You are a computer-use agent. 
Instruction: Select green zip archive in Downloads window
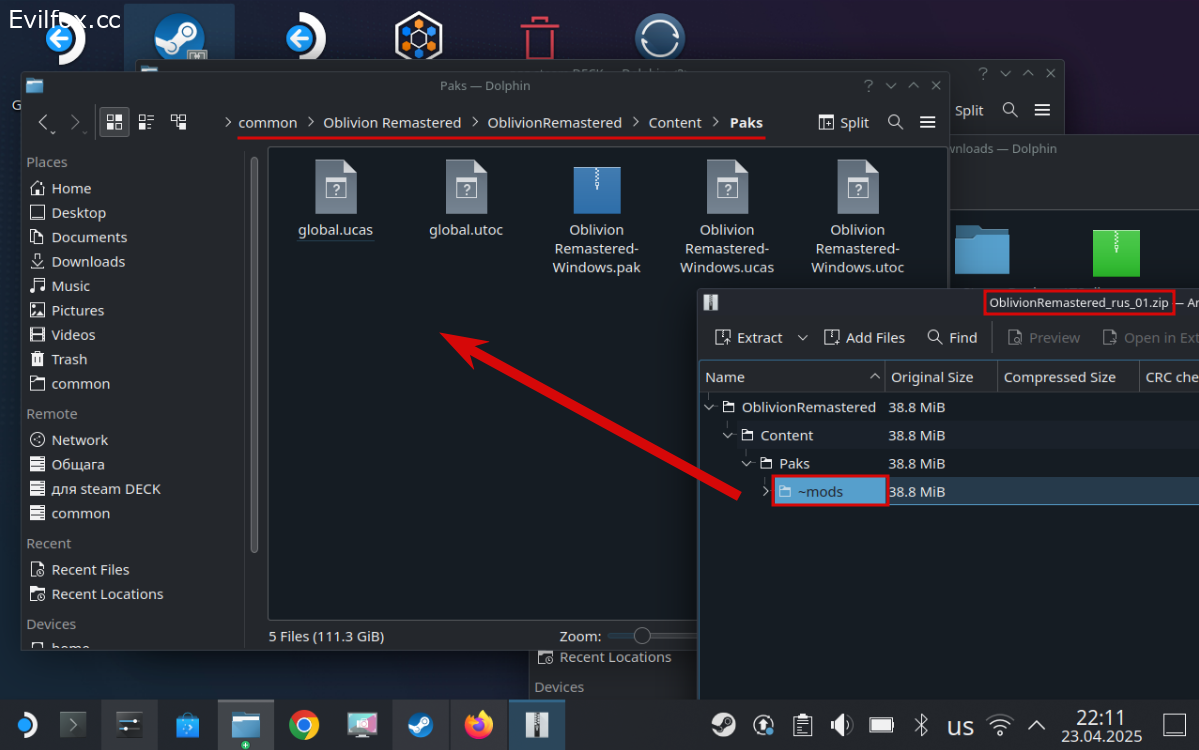(x=1116, y=253)
